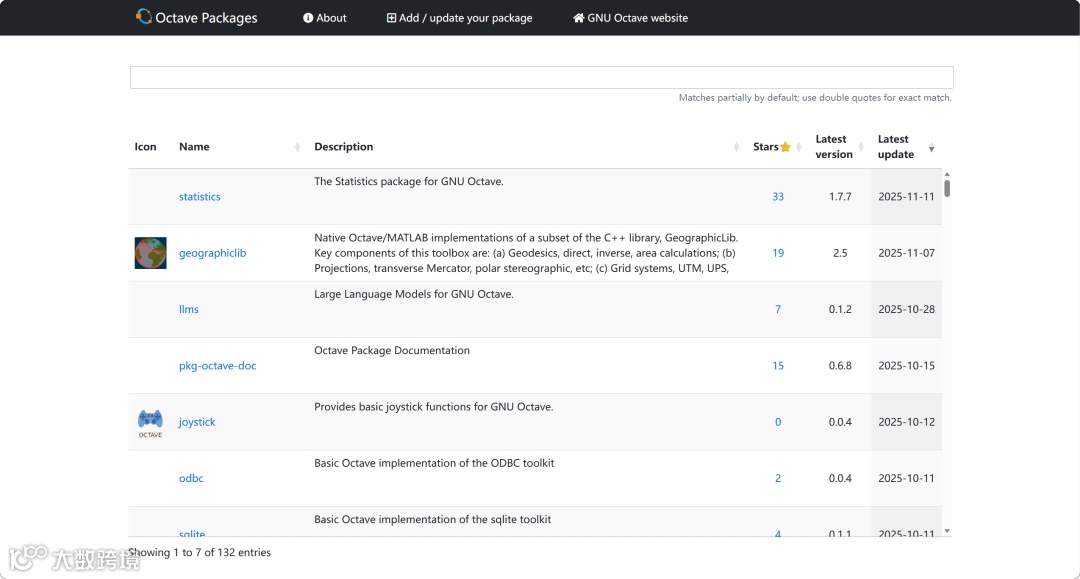This screenshot has height=579, width=1080.
Task: Open Add / update your package
Action: pyautogui.click(x=460, y=18)
